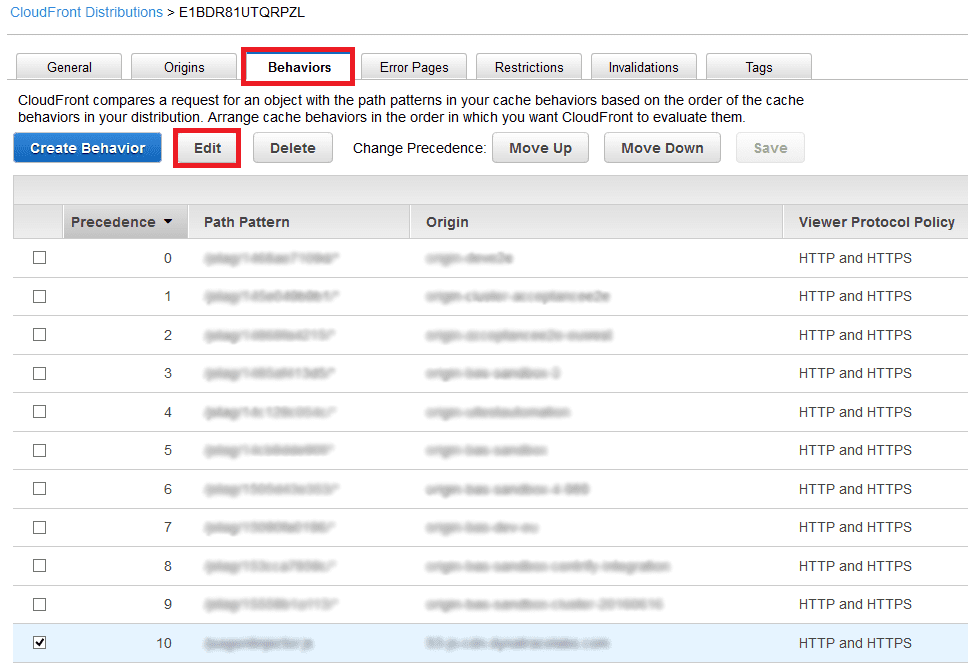Check the box for precedence 8 row

coord(40,566)
